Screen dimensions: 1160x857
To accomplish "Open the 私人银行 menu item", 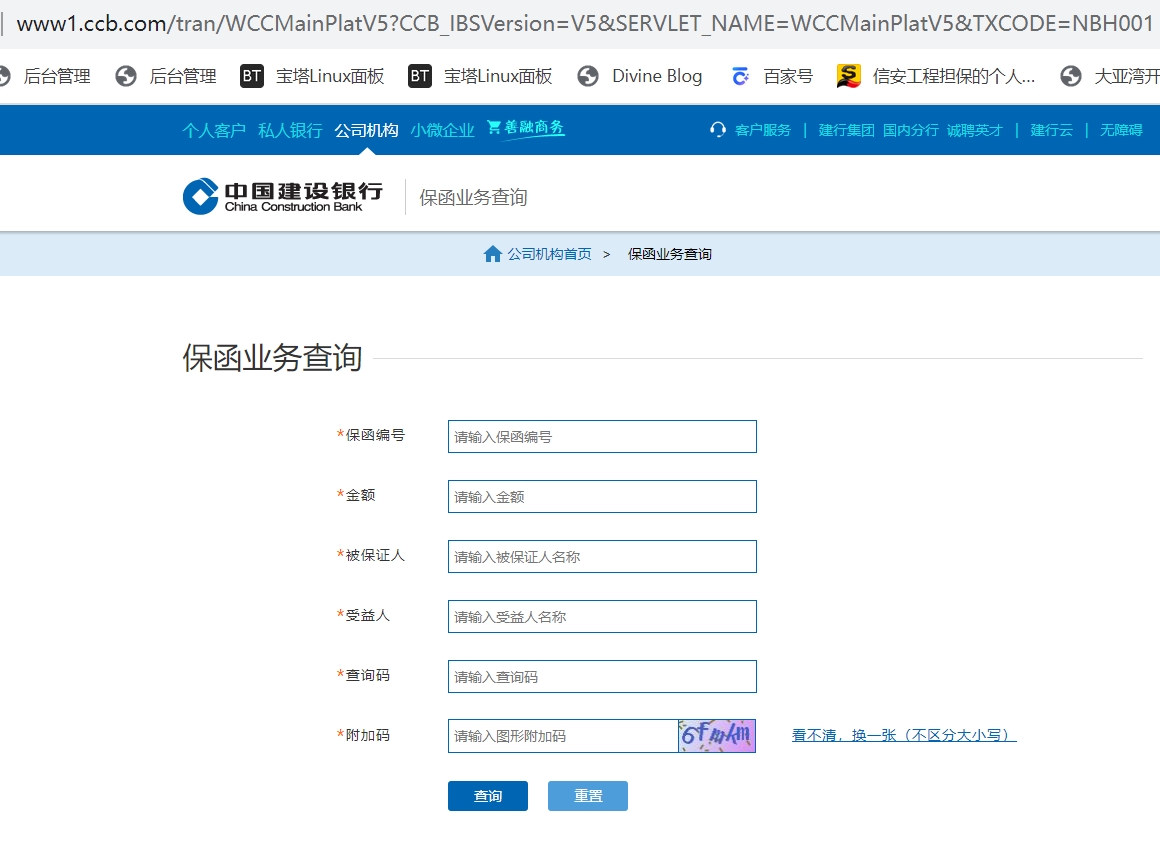I will (293, 130).
